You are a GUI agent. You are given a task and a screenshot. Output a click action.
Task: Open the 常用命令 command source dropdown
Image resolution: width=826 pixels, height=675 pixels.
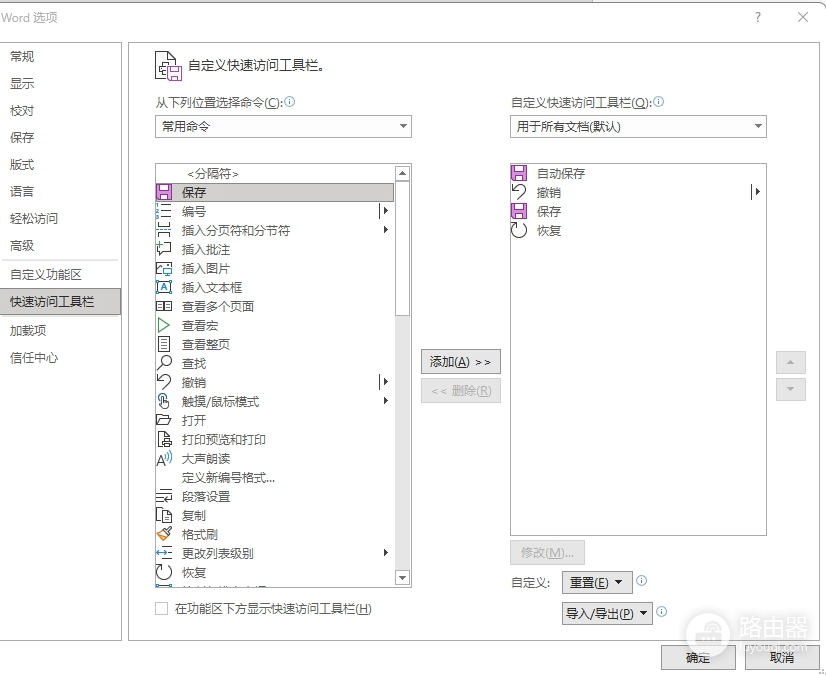(283, 126)
